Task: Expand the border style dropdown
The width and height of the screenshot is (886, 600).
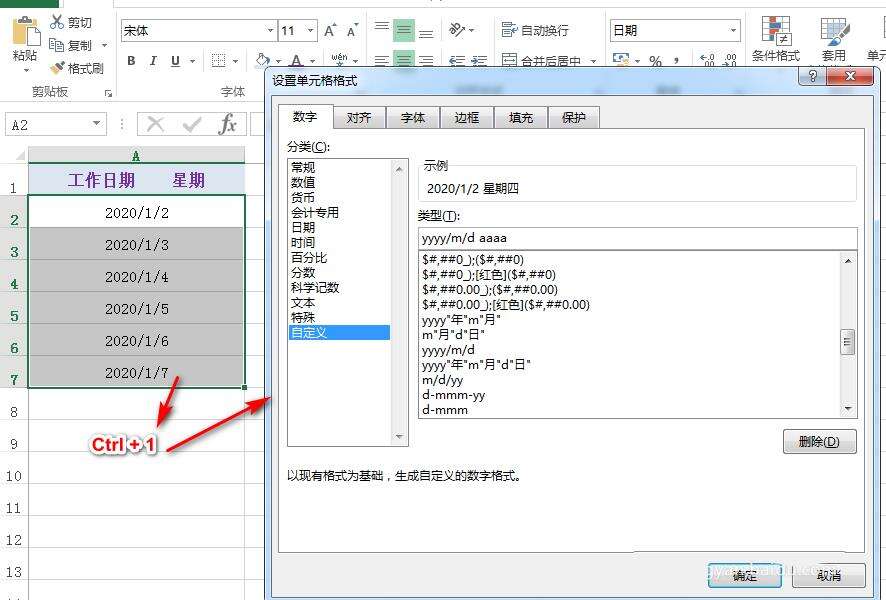Action: coord(234,60)
